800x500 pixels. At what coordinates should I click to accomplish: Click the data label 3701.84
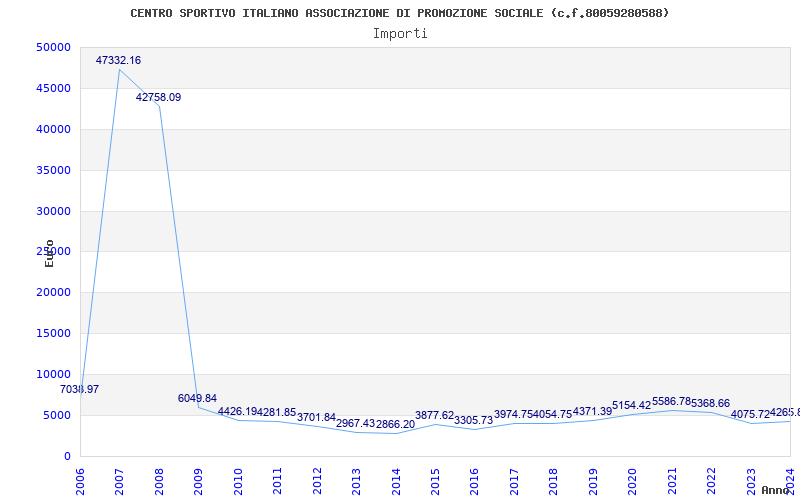pos(316,417)
